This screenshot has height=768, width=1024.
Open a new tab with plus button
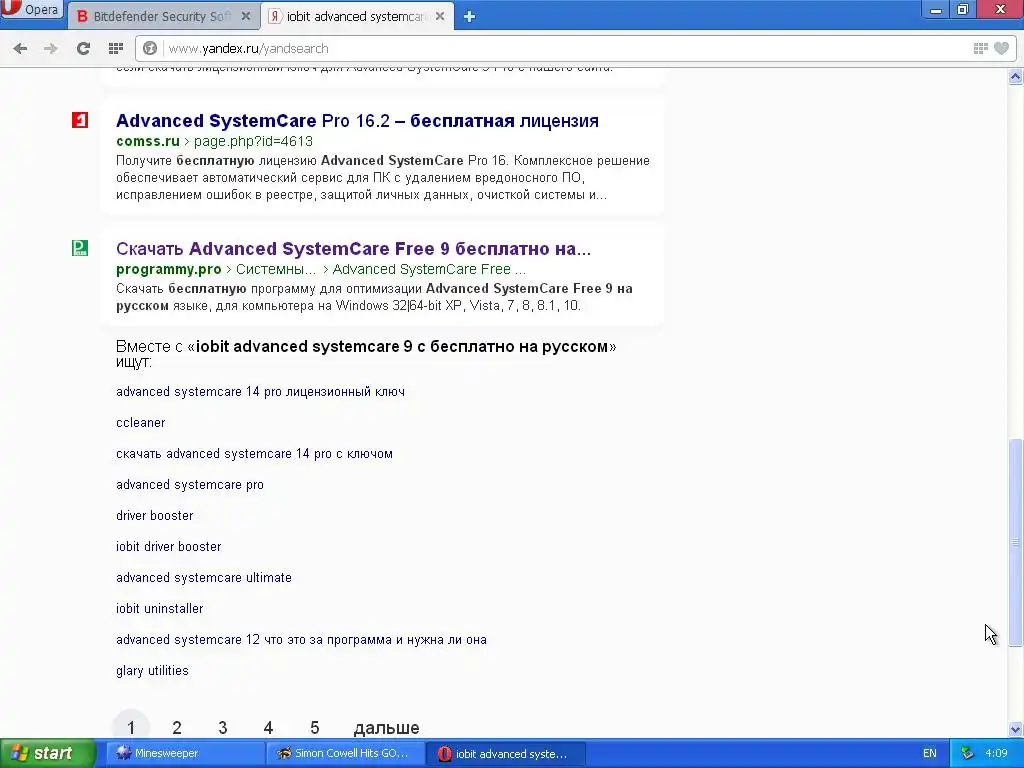click(x=469, y=17)
